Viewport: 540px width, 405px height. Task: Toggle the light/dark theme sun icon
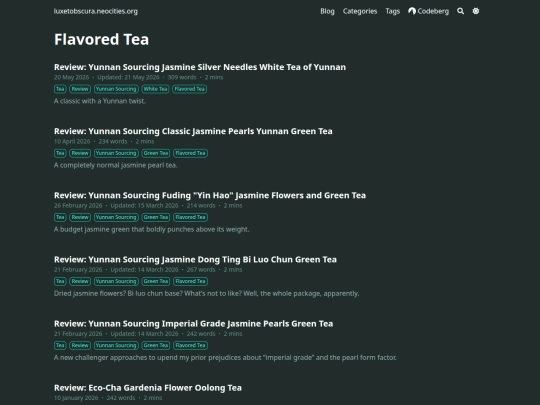click(476, 11)
